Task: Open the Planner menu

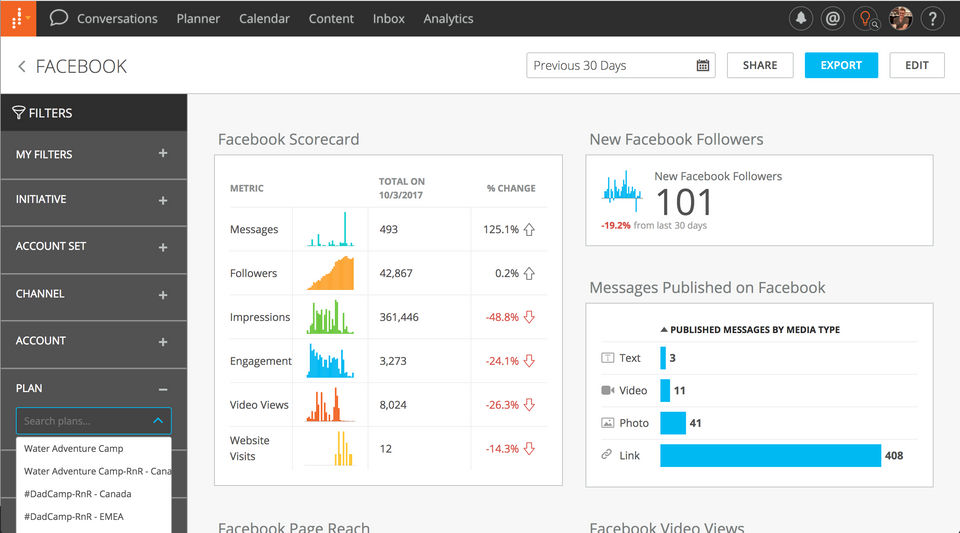Action: (198, 18)
